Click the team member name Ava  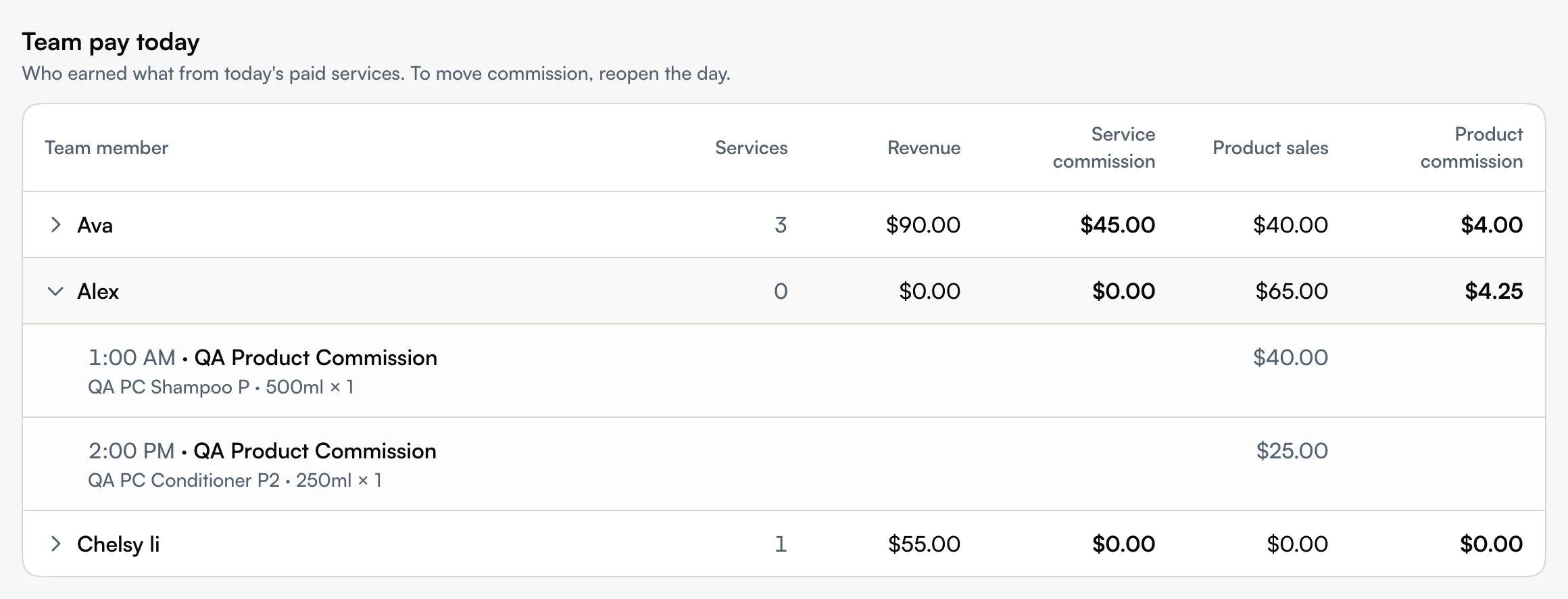tap(95, 225)
